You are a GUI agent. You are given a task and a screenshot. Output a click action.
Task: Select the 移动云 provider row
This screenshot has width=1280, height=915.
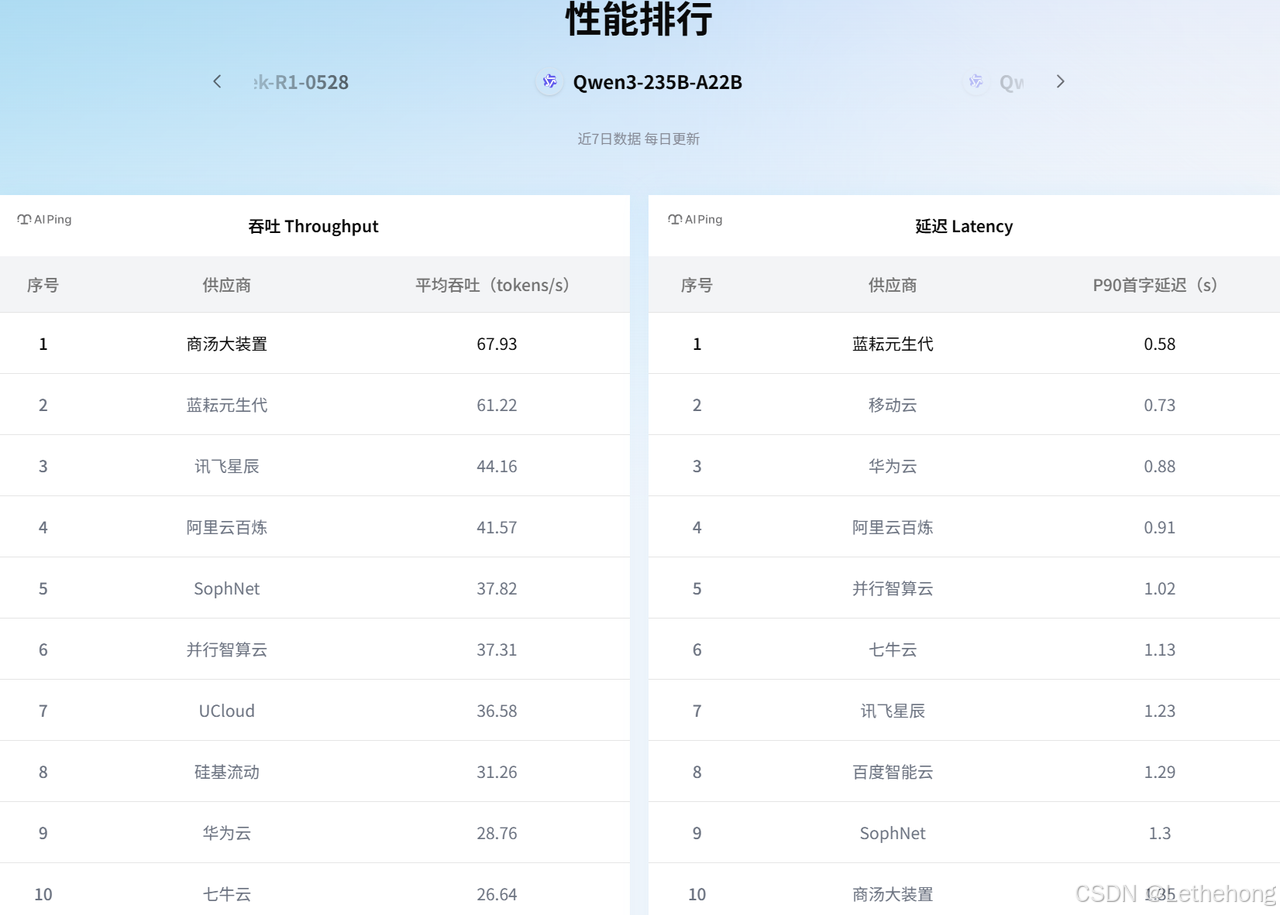click(x=964, y=405)
